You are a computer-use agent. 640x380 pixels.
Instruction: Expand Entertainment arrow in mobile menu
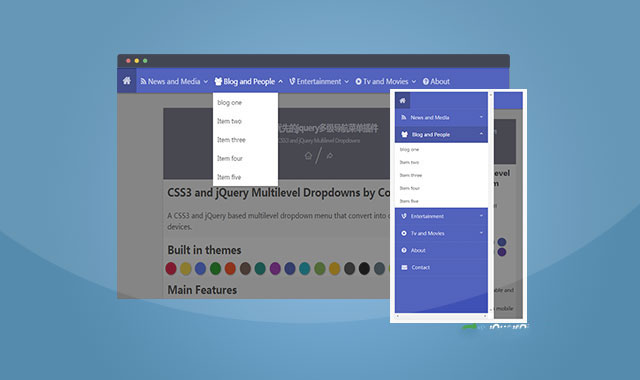point(481,216)
